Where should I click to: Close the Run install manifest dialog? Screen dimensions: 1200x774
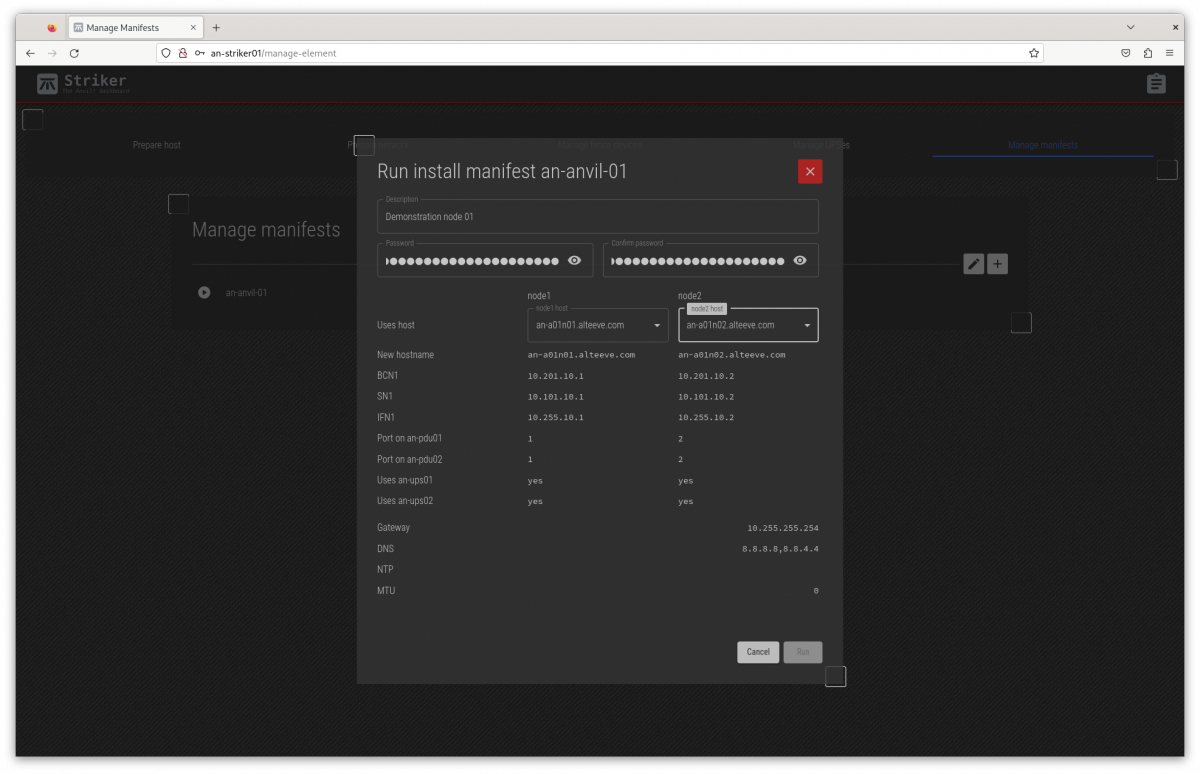809,171
